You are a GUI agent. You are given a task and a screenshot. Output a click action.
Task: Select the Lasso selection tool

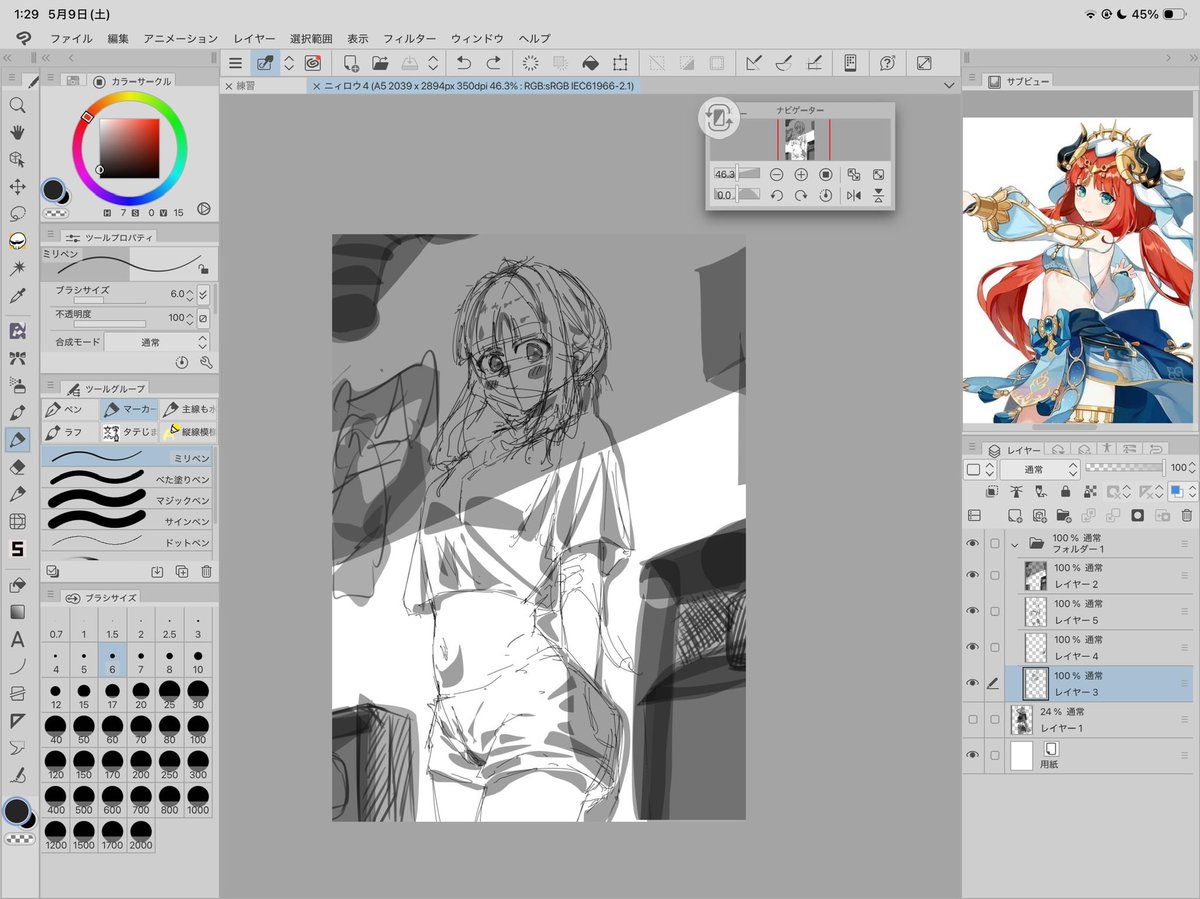(17, 214)
